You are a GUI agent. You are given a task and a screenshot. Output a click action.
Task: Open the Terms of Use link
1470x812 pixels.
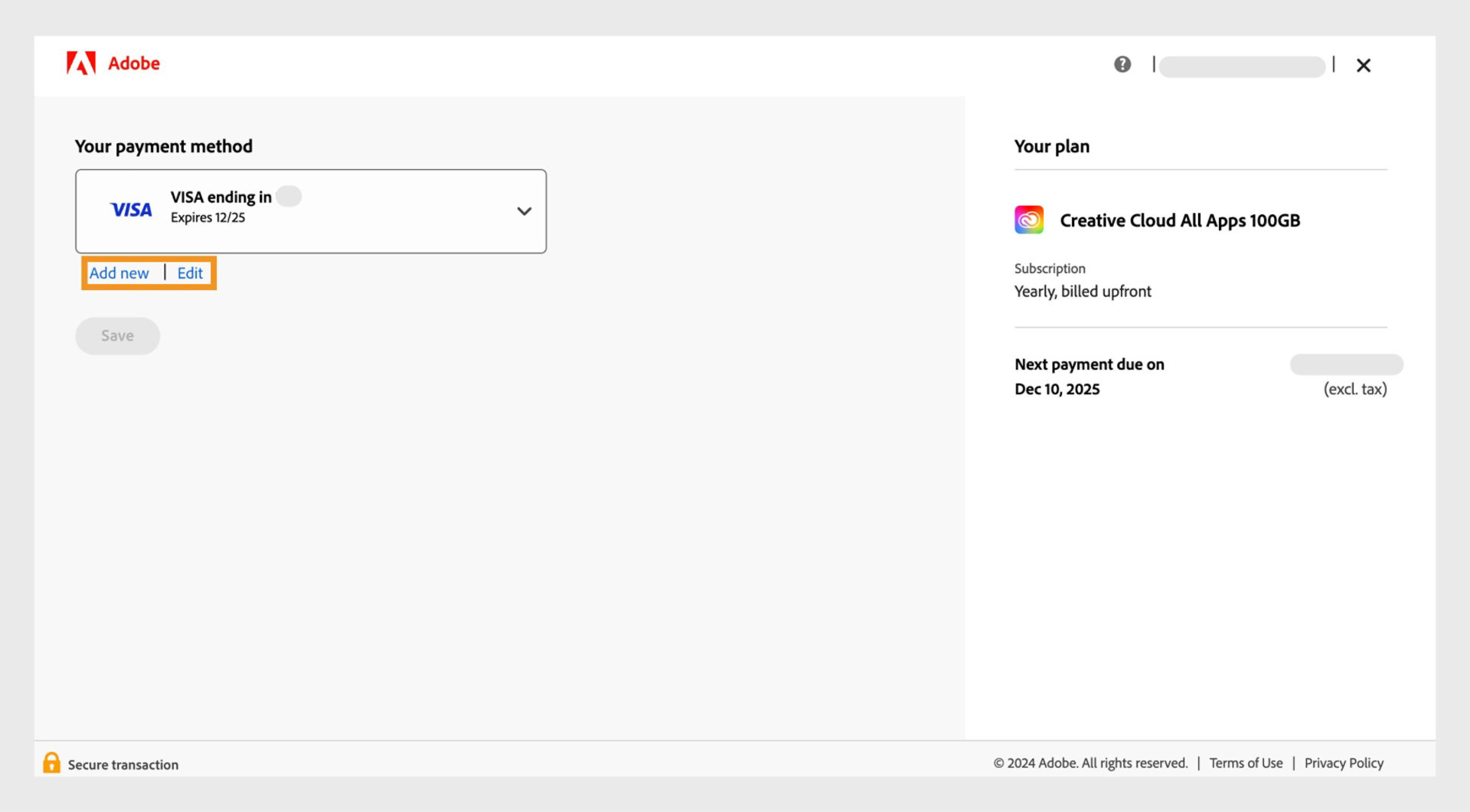point(1246,763)
